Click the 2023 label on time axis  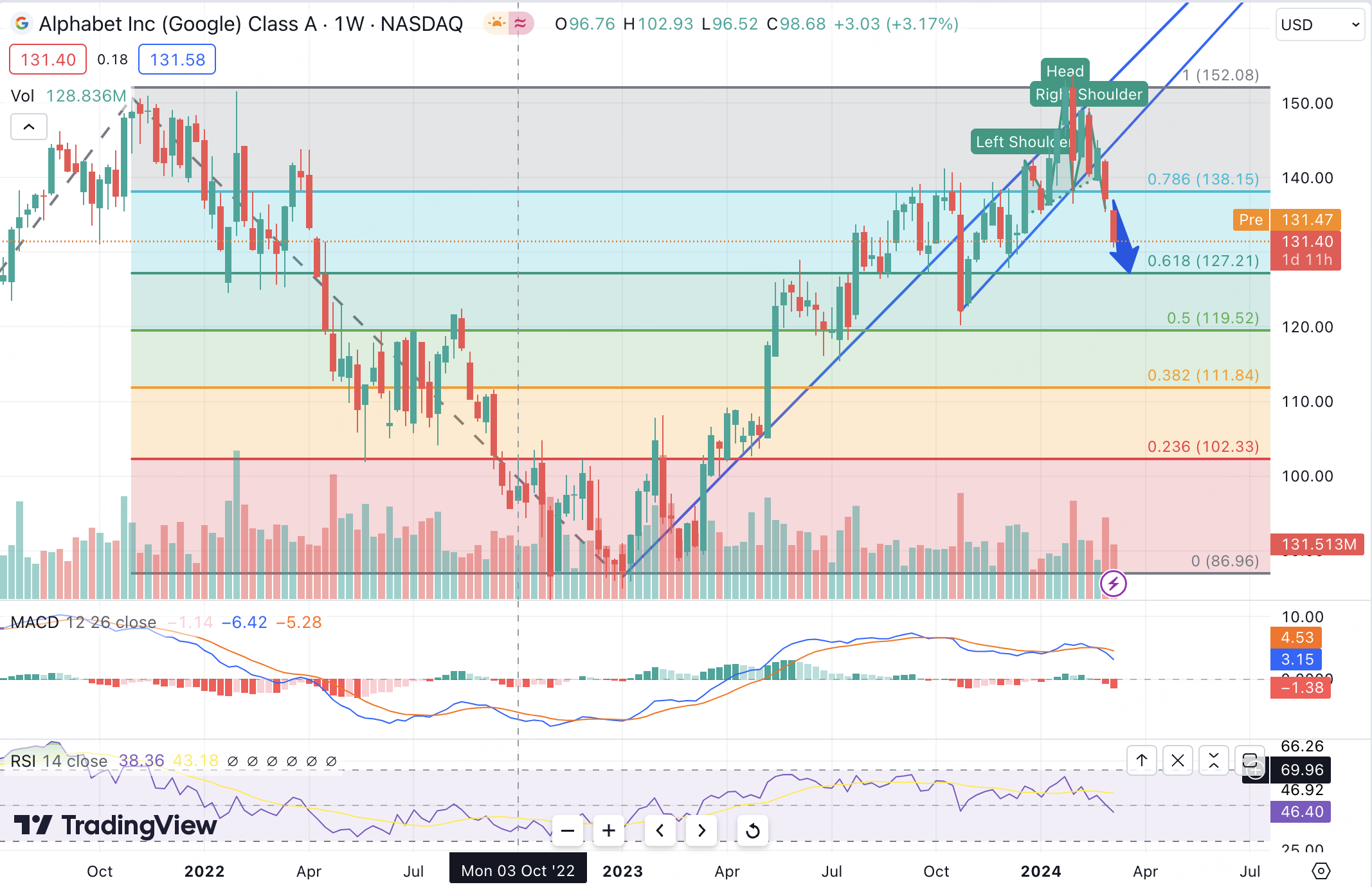coord(622,871)
